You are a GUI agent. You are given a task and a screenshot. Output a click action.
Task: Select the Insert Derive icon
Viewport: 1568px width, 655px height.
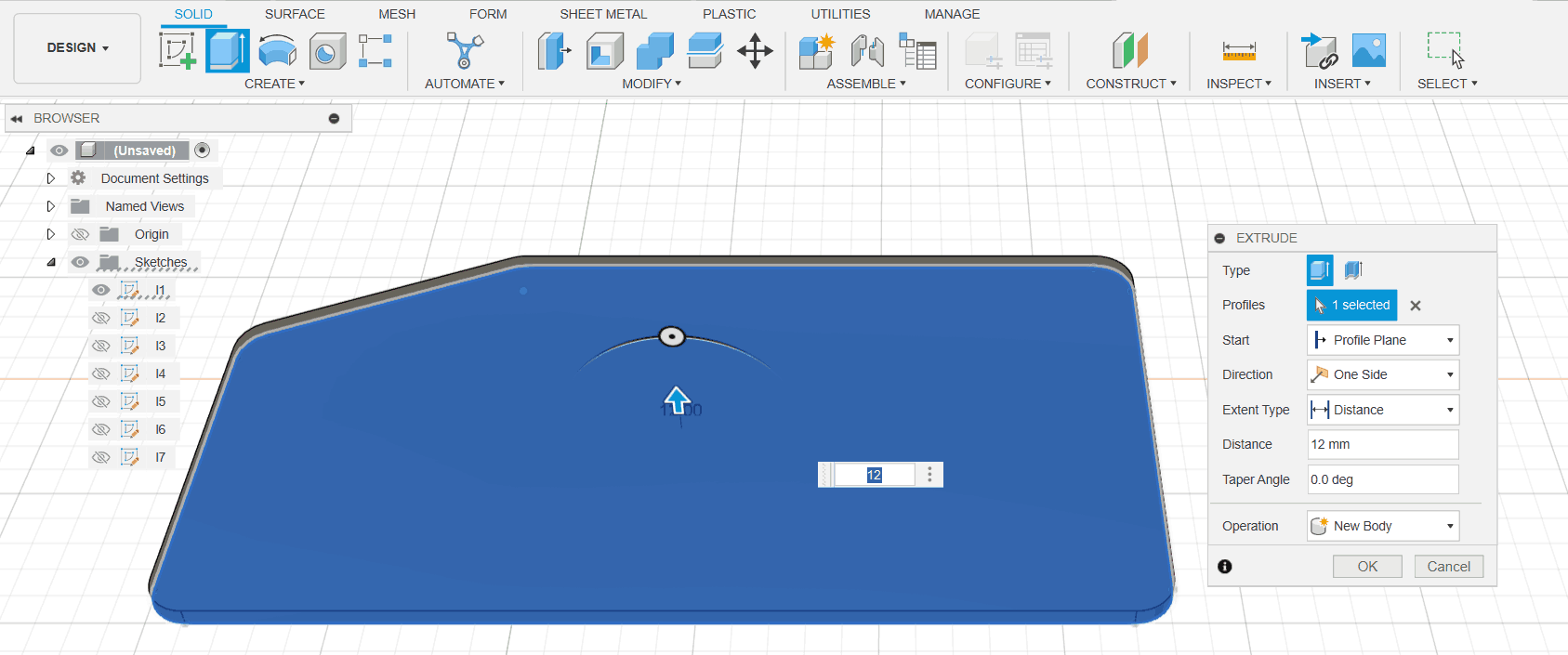click(1319, 51)
